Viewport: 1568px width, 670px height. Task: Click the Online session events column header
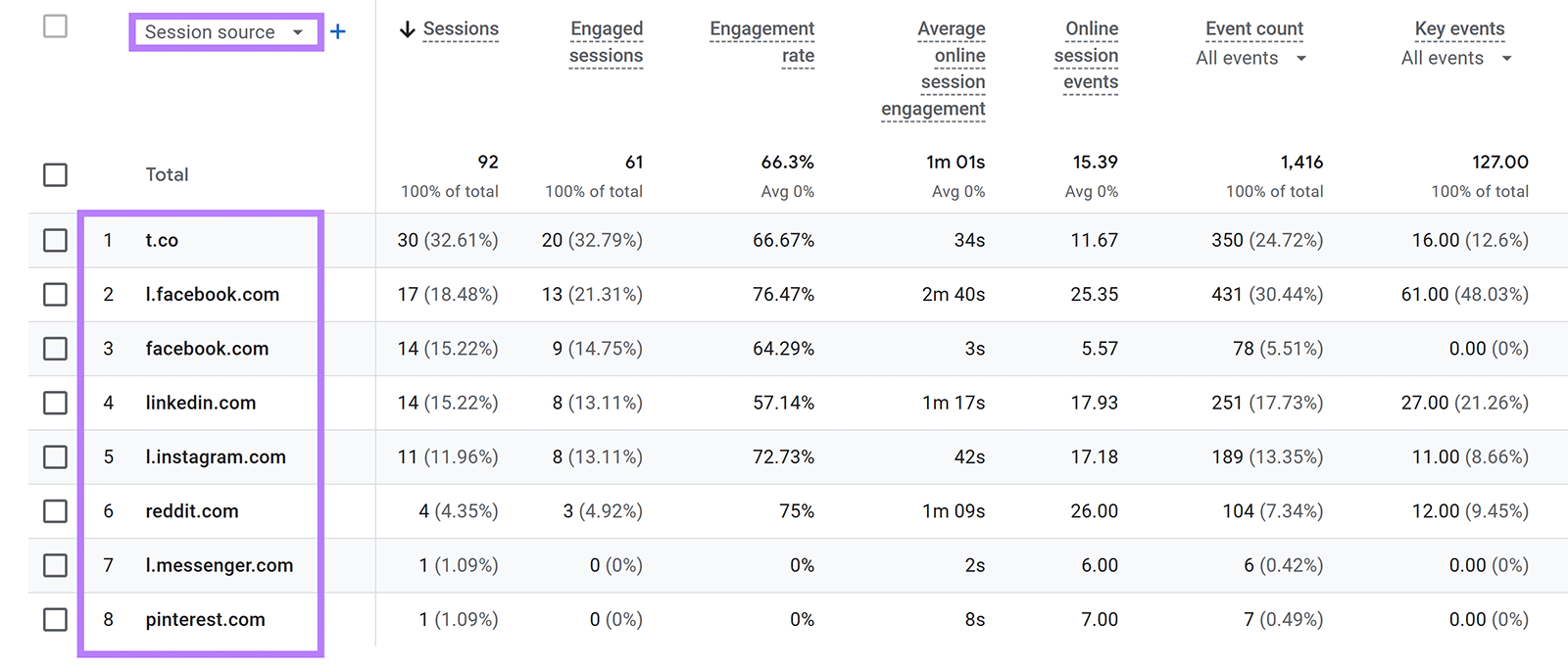[1088, 56]
